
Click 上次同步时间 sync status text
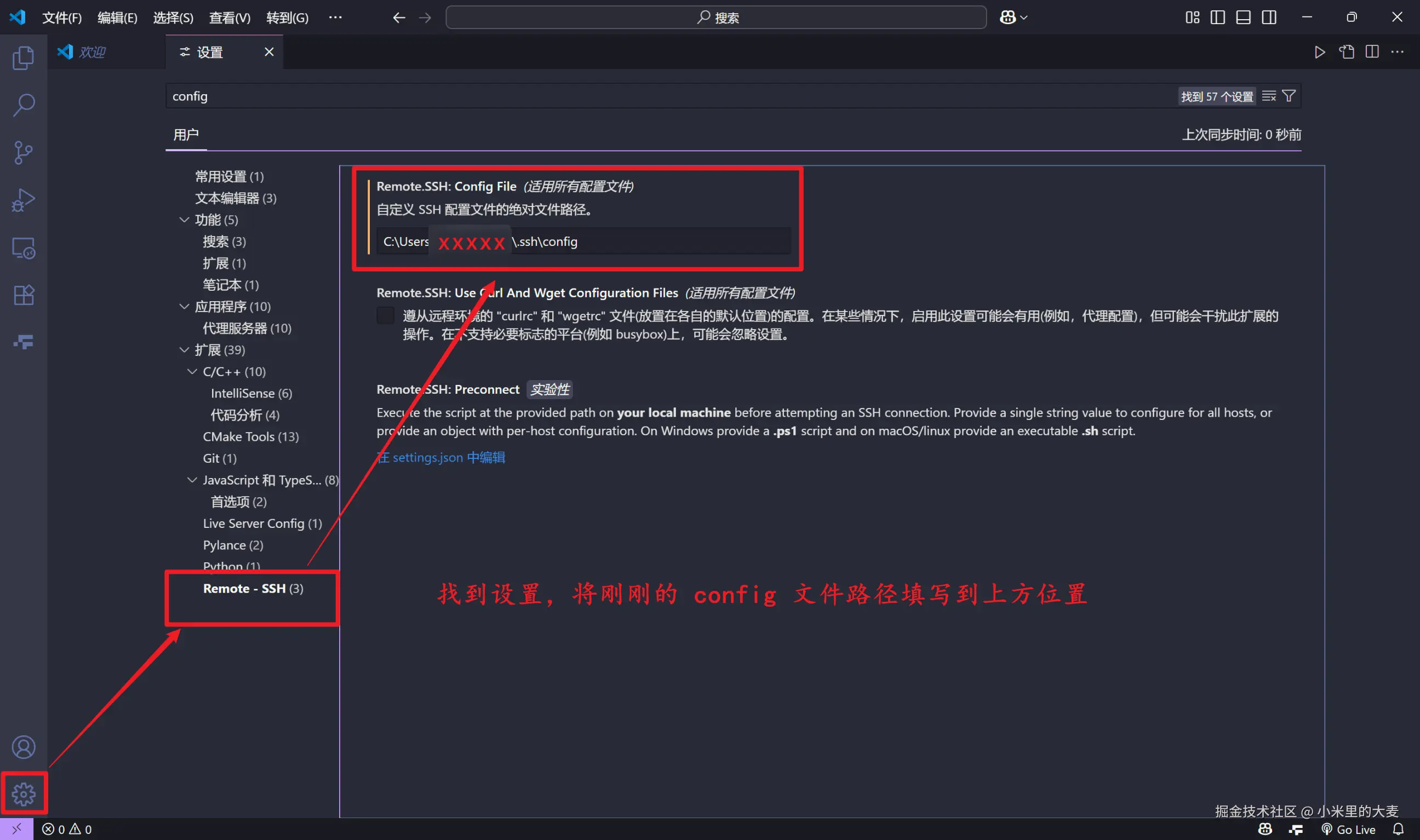[1241, 135]
